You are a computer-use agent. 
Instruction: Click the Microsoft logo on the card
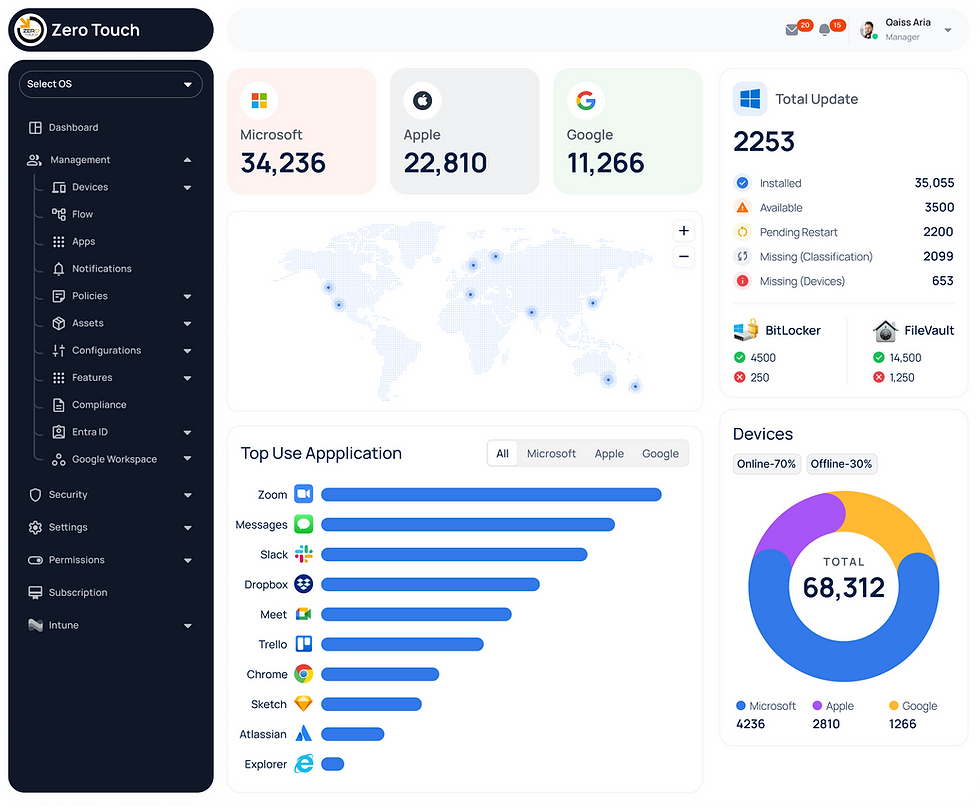coord(259,101)
